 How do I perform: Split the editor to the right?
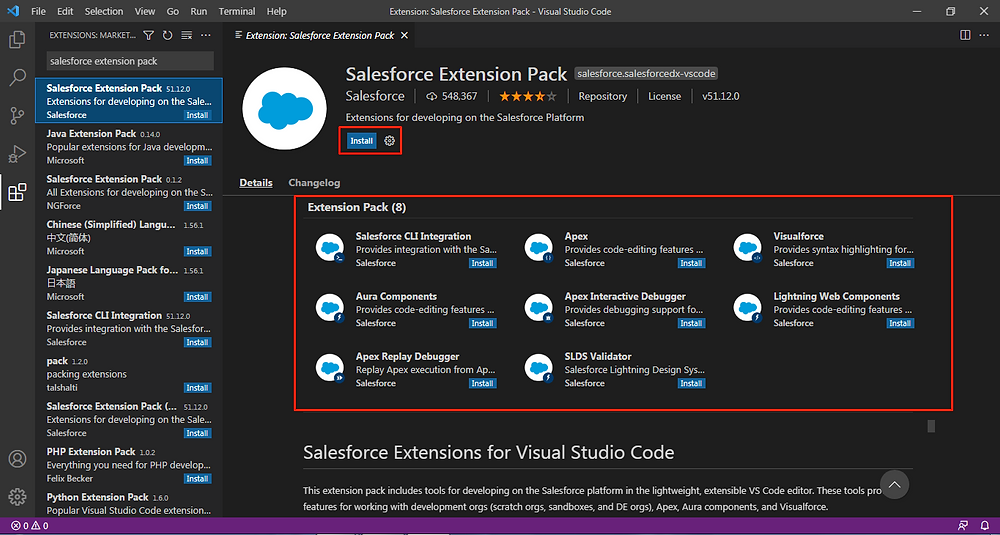pos(965,35)
